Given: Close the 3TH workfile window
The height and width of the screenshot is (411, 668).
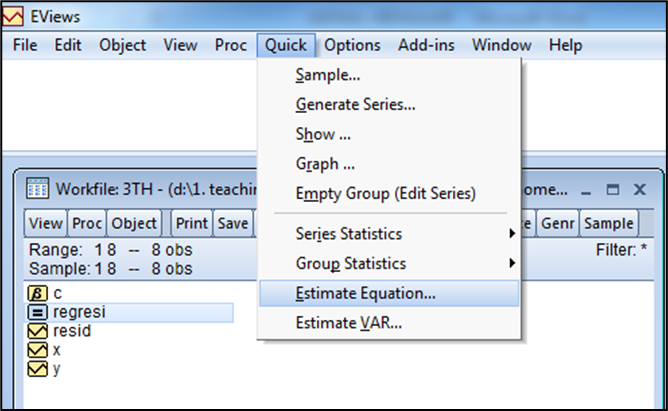Looking at the screenshot, I should (x=639, y=190).
